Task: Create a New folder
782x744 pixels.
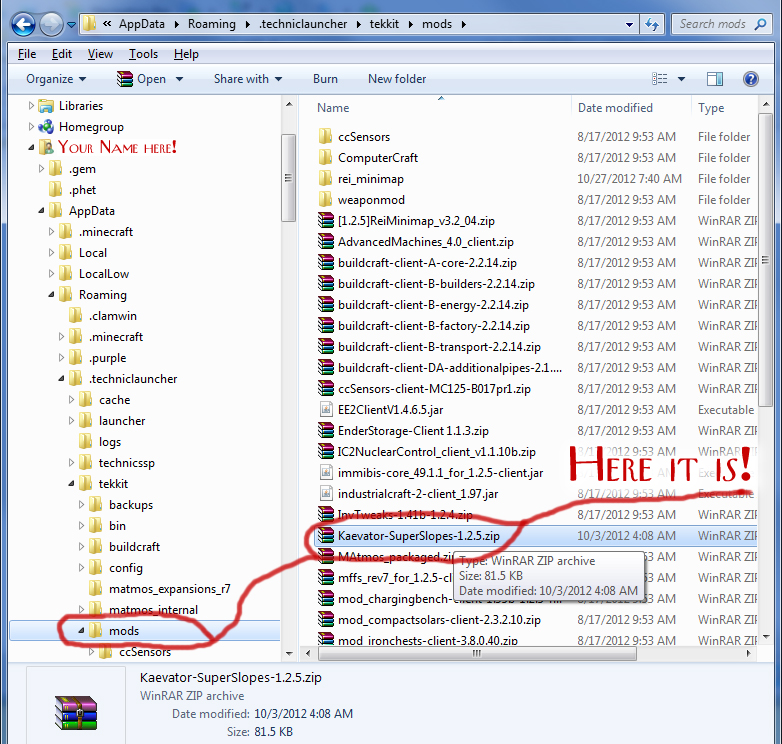Action: pyautogui.click(x=397, y=79)
